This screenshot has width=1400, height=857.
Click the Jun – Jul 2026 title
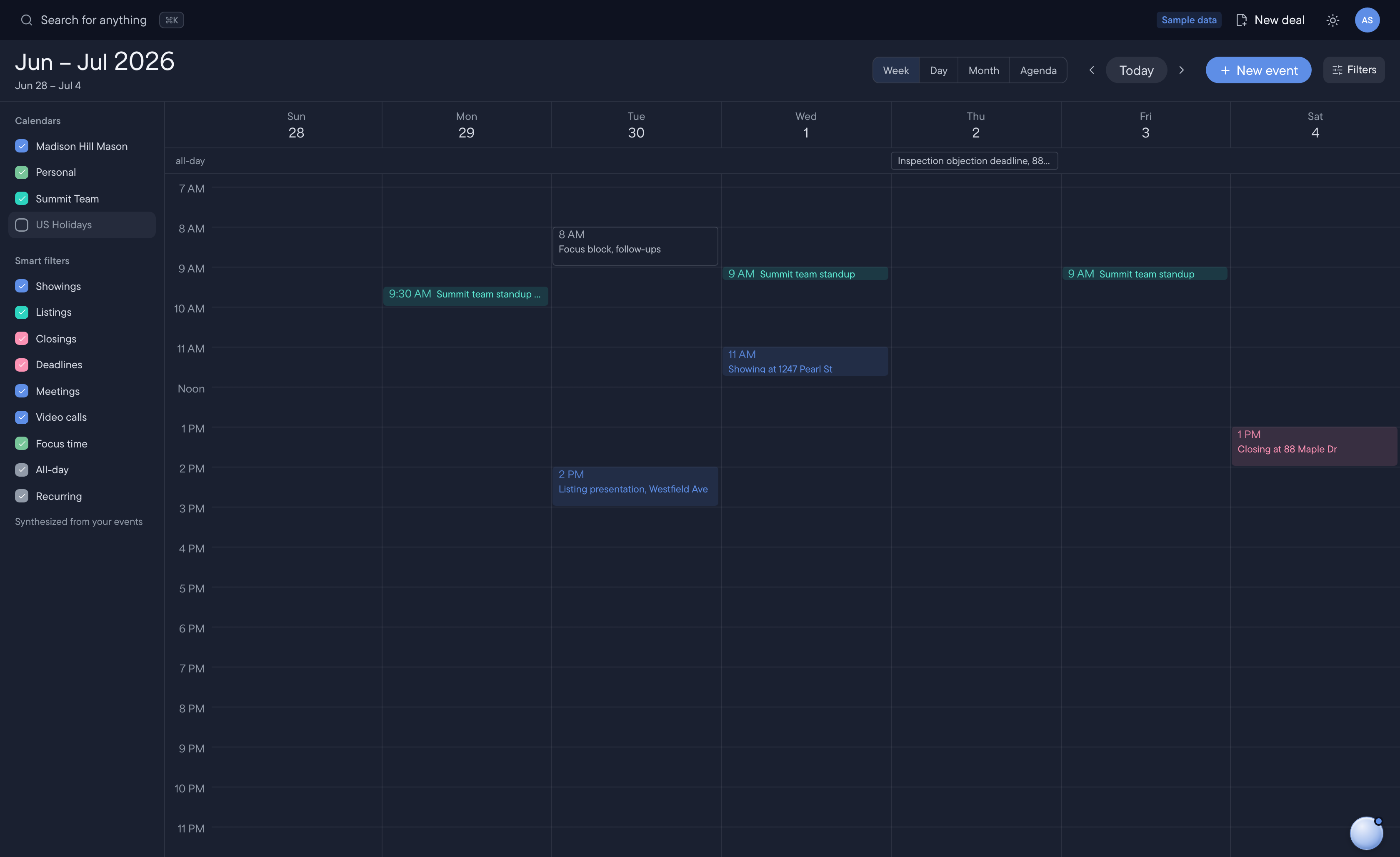[x=95, y=61]
